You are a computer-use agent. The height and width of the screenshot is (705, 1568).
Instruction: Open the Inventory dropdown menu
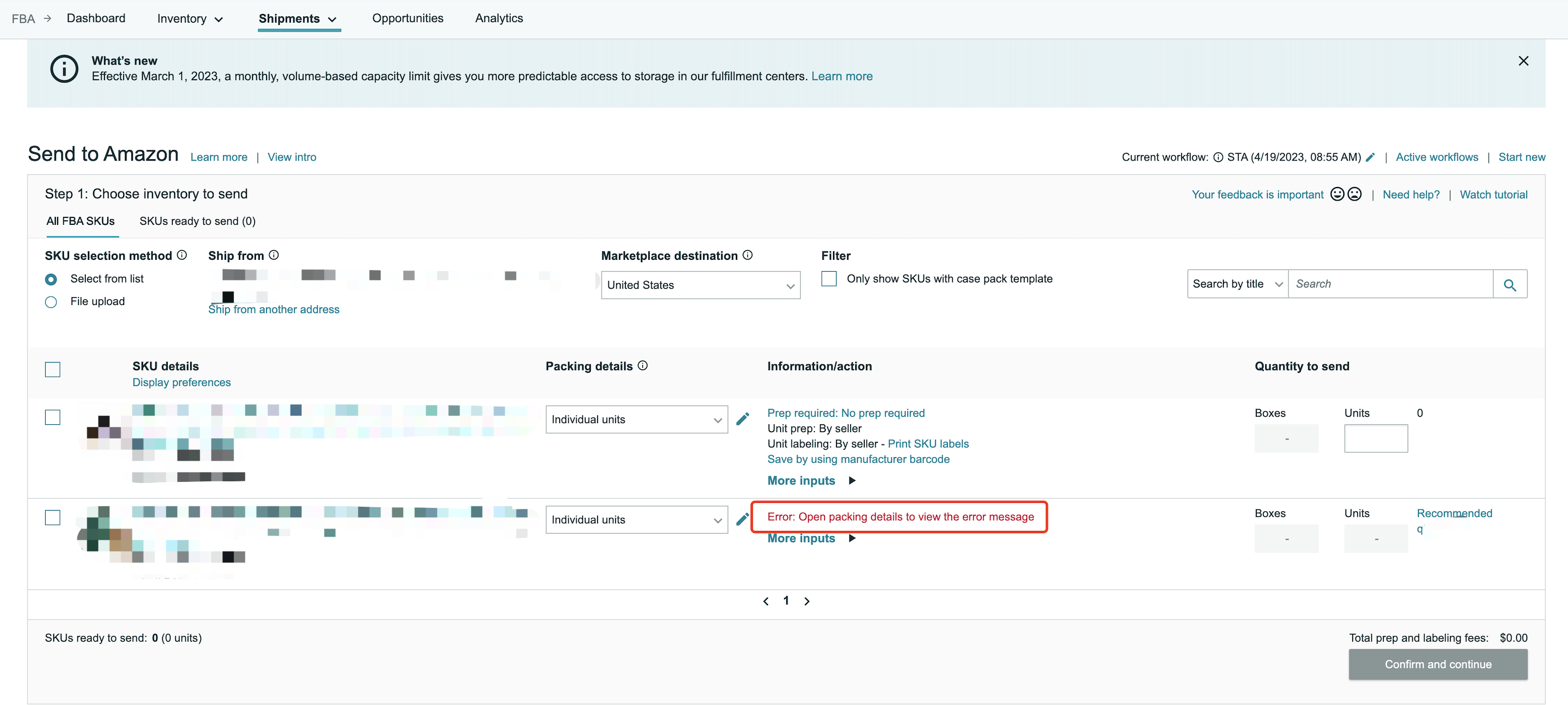[190, 19]
